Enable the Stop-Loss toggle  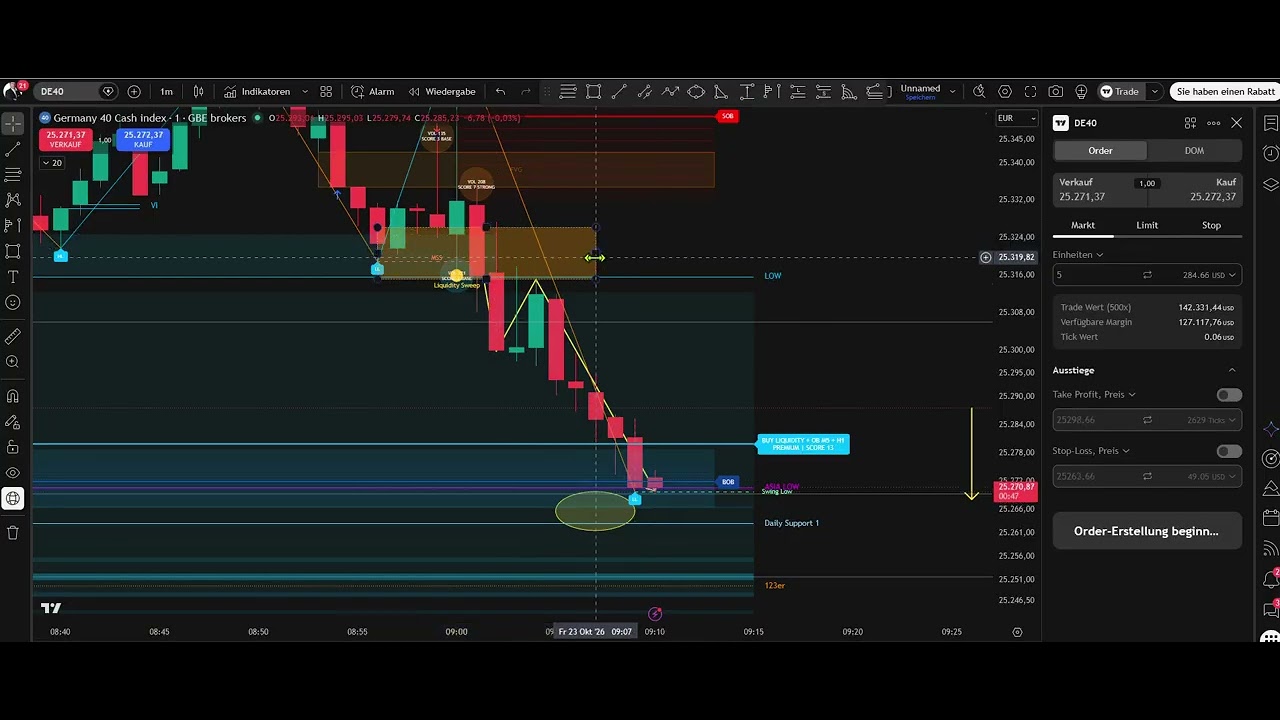point(1229,451)
